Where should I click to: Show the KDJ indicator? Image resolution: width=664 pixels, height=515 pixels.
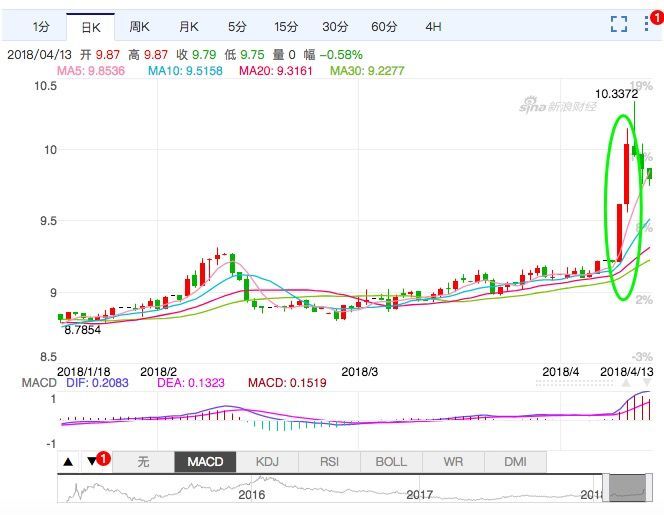[x=267, y=462]
